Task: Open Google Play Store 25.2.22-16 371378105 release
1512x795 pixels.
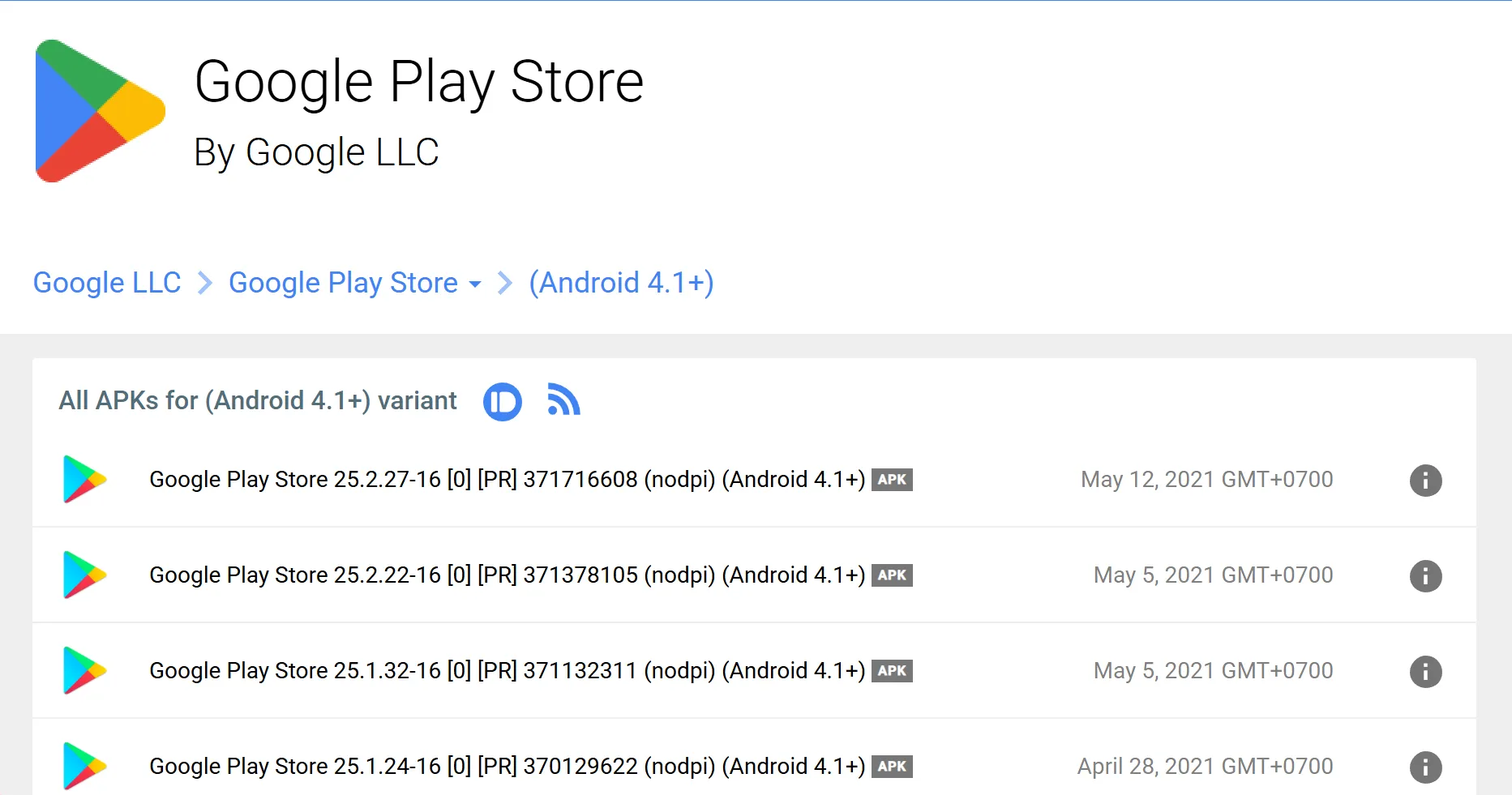Action: 508,575
